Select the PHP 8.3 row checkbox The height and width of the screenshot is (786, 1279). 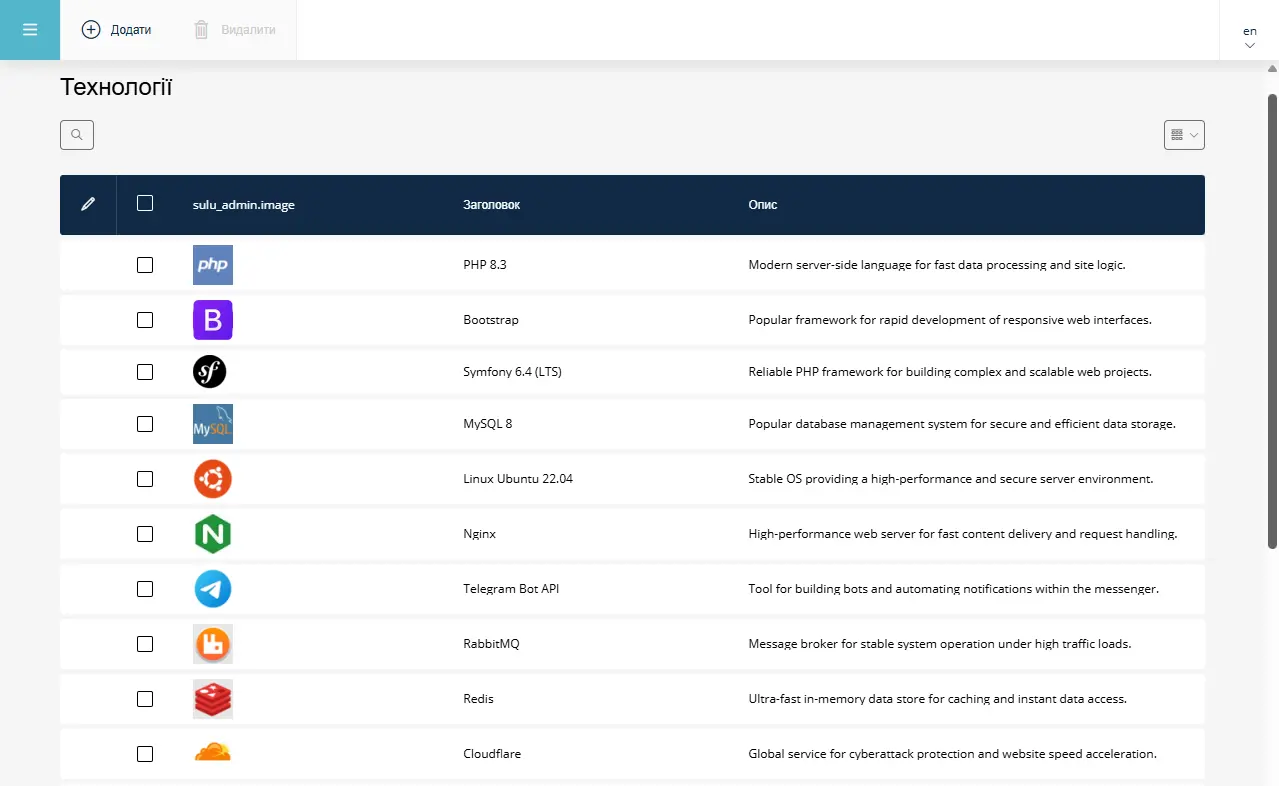(145, 265)
